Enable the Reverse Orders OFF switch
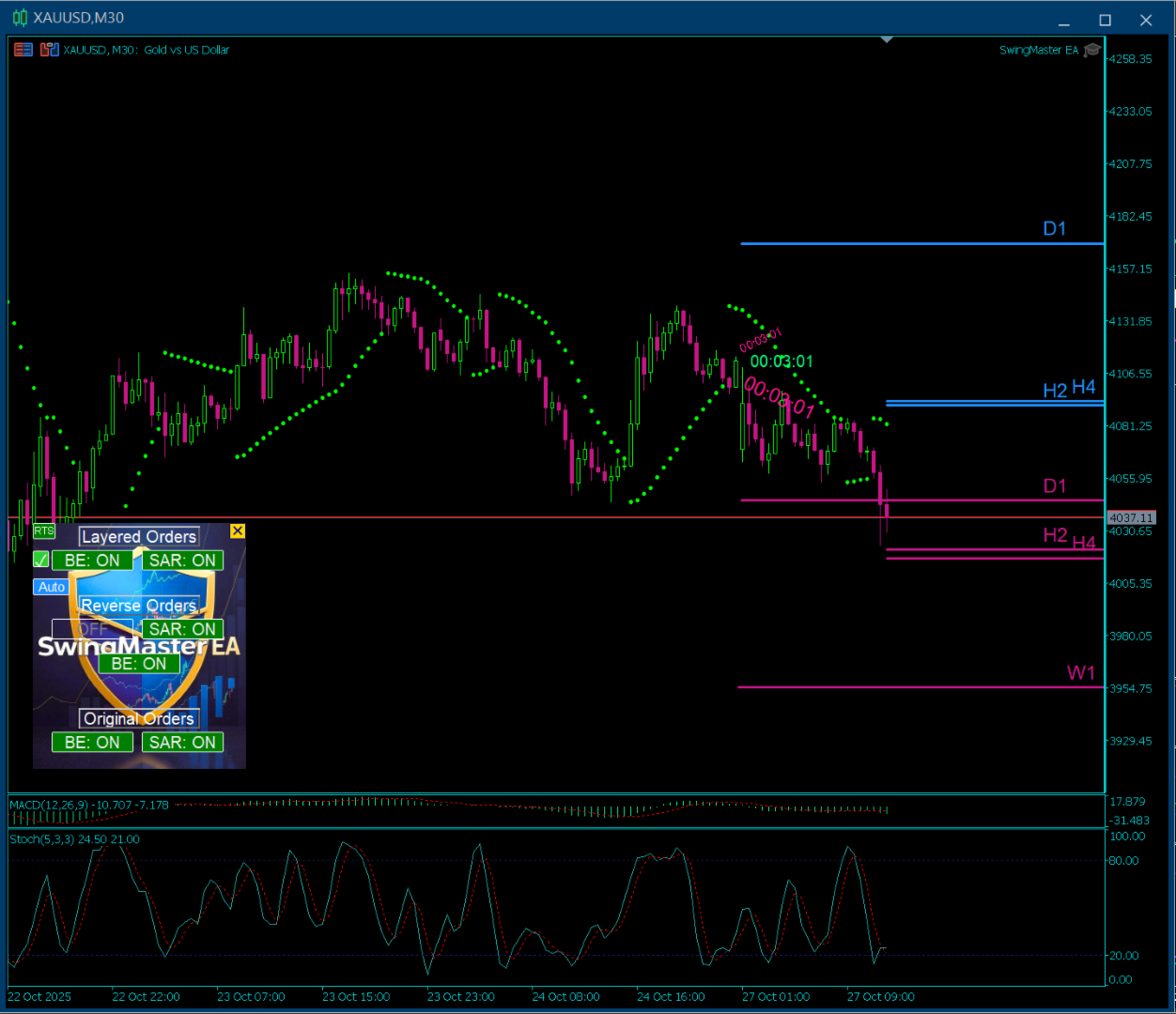 92,629
